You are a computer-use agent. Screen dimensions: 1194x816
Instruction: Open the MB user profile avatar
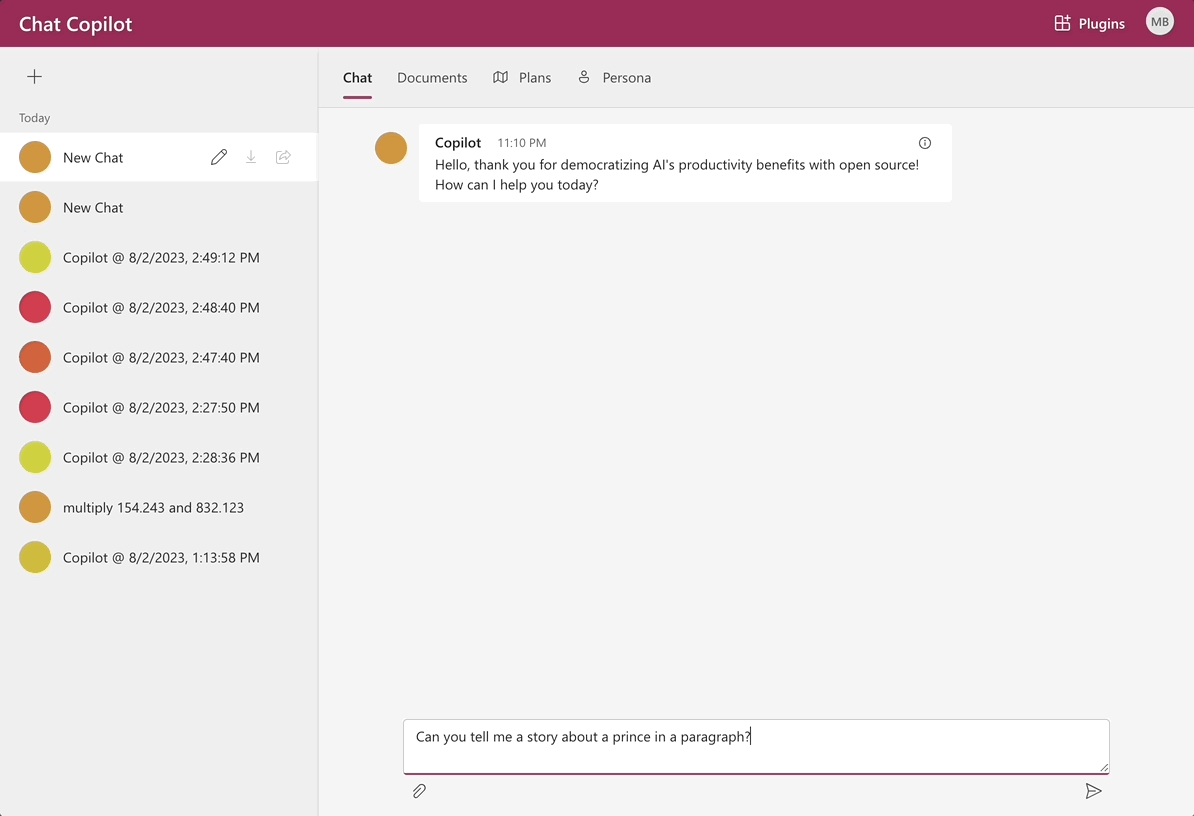pos(1159,22)
